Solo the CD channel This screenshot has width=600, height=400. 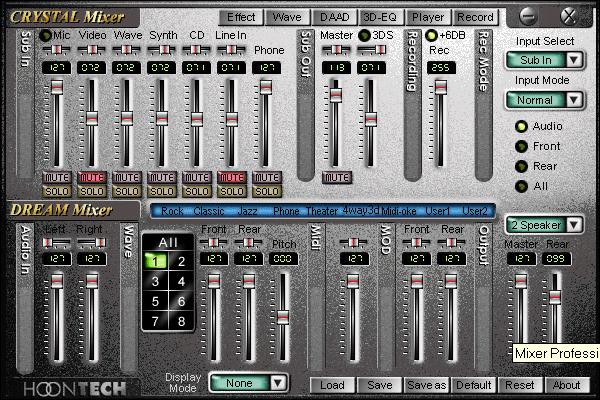click(x=197, y=191)
